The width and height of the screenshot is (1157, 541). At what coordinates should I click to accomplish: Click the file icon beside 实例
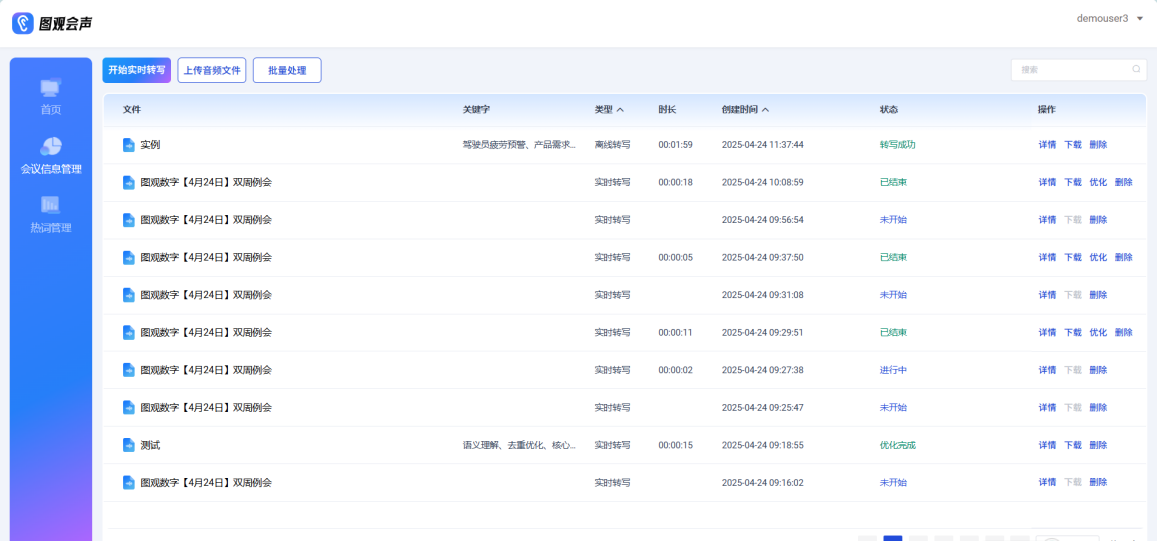[128, 145]
